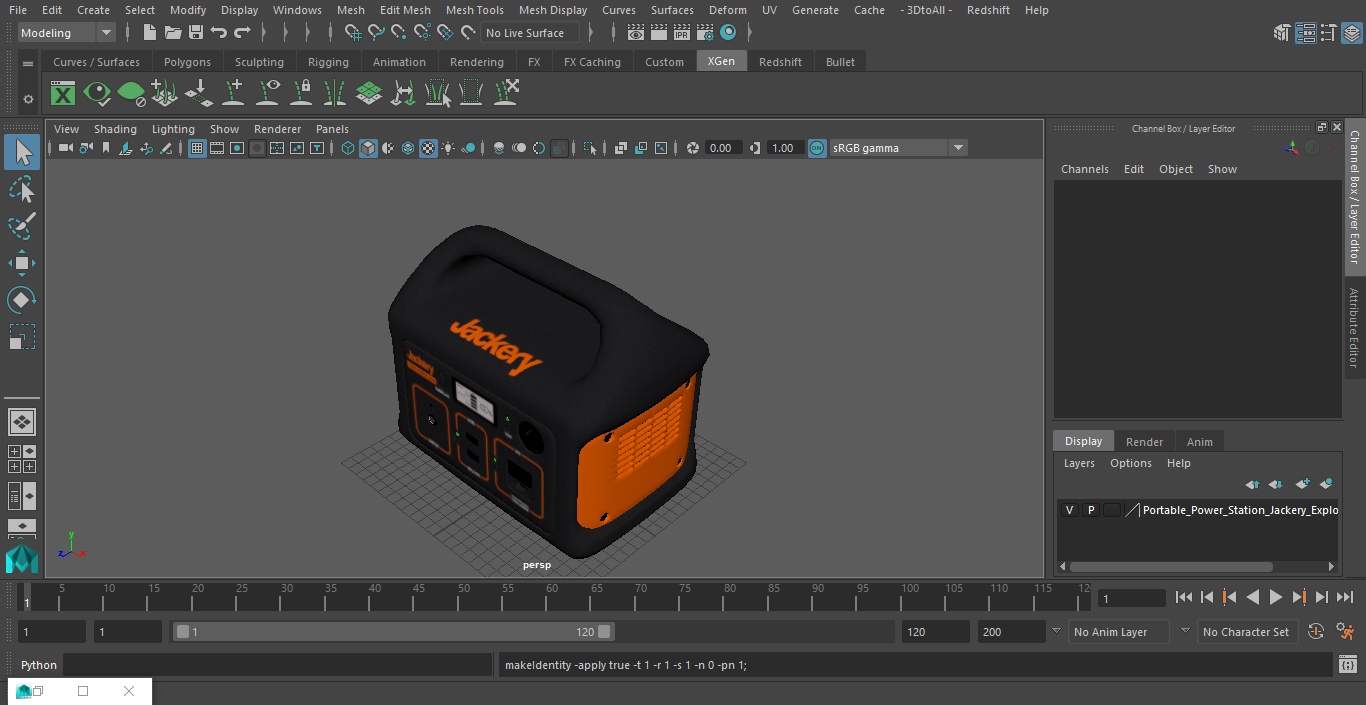Open the render settings clapper icon
The width and height of the screenshot is (1366, 705).
tap(705, 33)
